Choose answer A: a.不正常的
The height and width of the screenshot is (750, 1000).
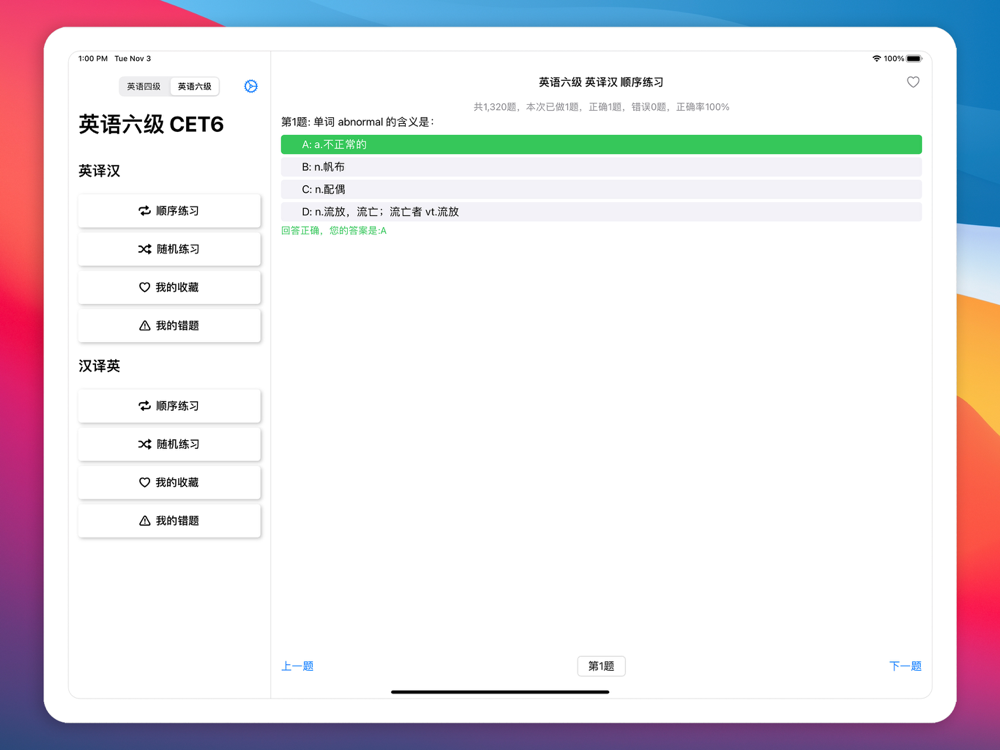tap(601, 145)
